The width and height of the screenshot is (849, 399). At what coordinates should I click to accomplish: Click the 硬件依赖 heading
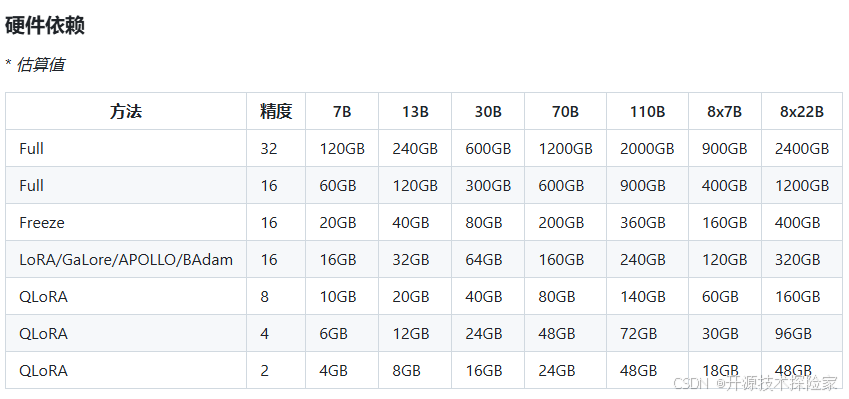45,26
